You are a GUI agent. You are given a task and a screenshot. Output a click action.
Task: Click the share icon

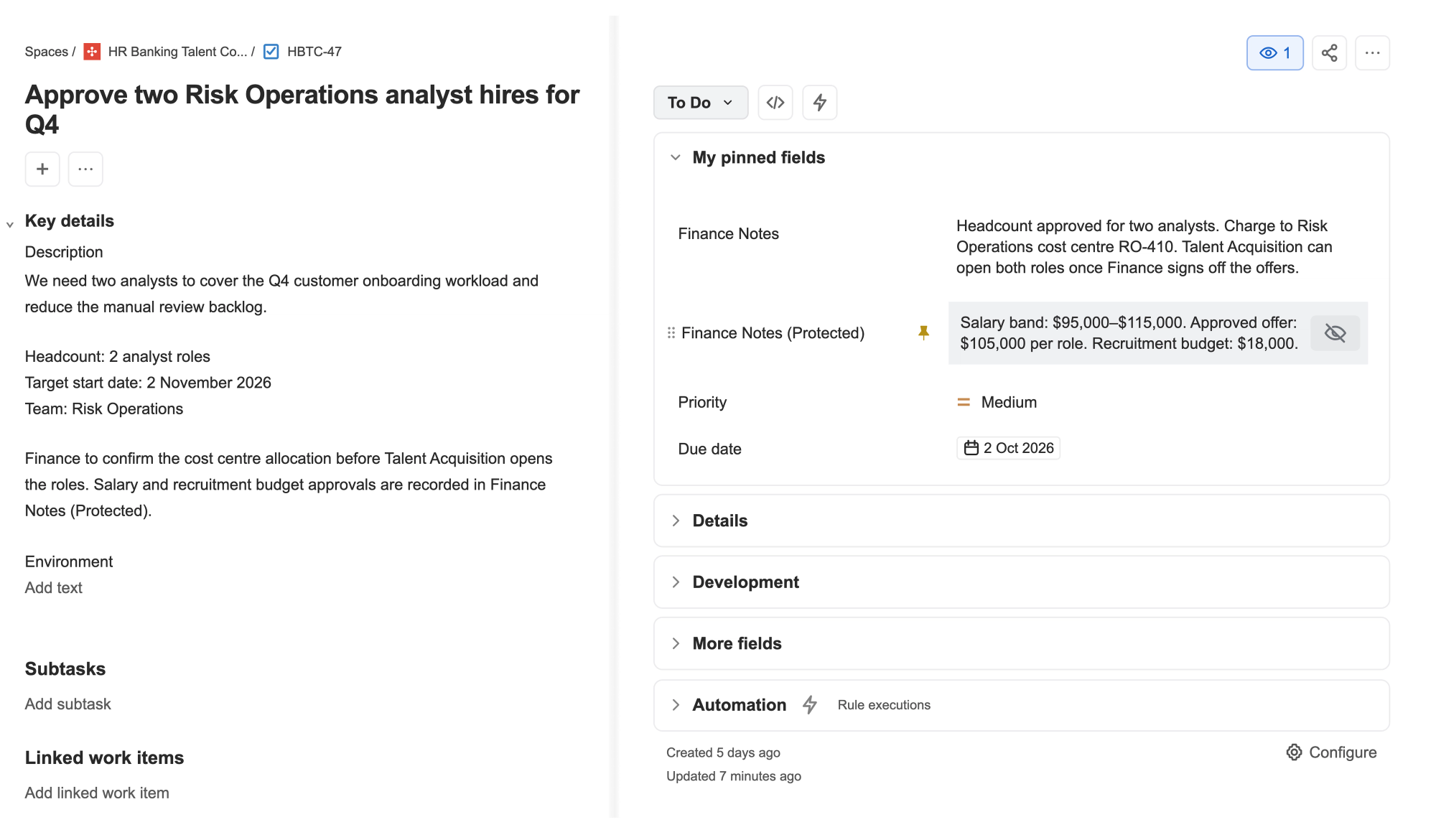pyautogui.click(x=1329, y=52)
